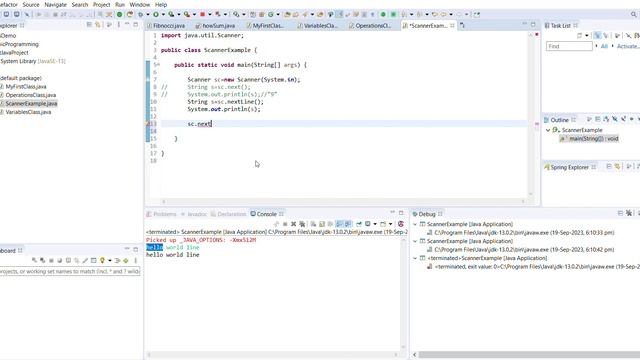Click the Run button with green circle arrow
The width and height of the screenshot is (640, 360).
coord(156,14)
